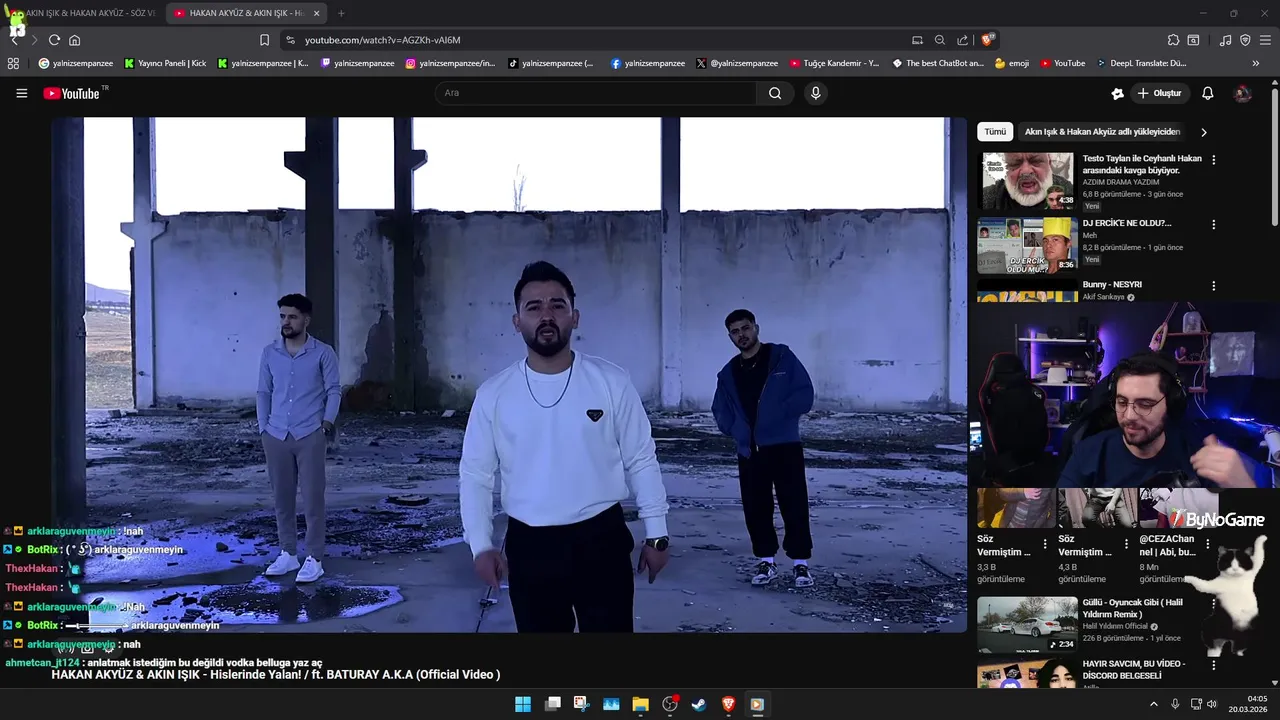The width and height of the screenshot is (1280, 720).
Task: Start voice search with the microphone icon
Action: click(816, 93)
